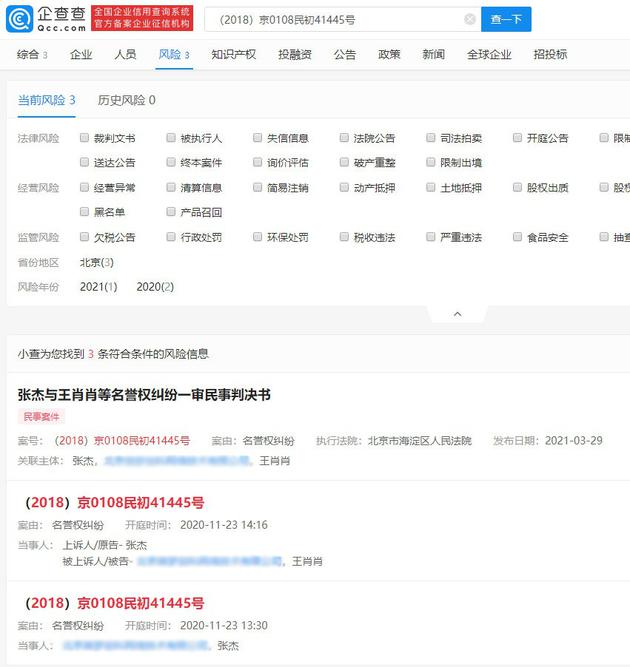This screenshot has width=630, height=667.
Task: Tick the 裁判文书 checkbox
Action: click(85, 138)
